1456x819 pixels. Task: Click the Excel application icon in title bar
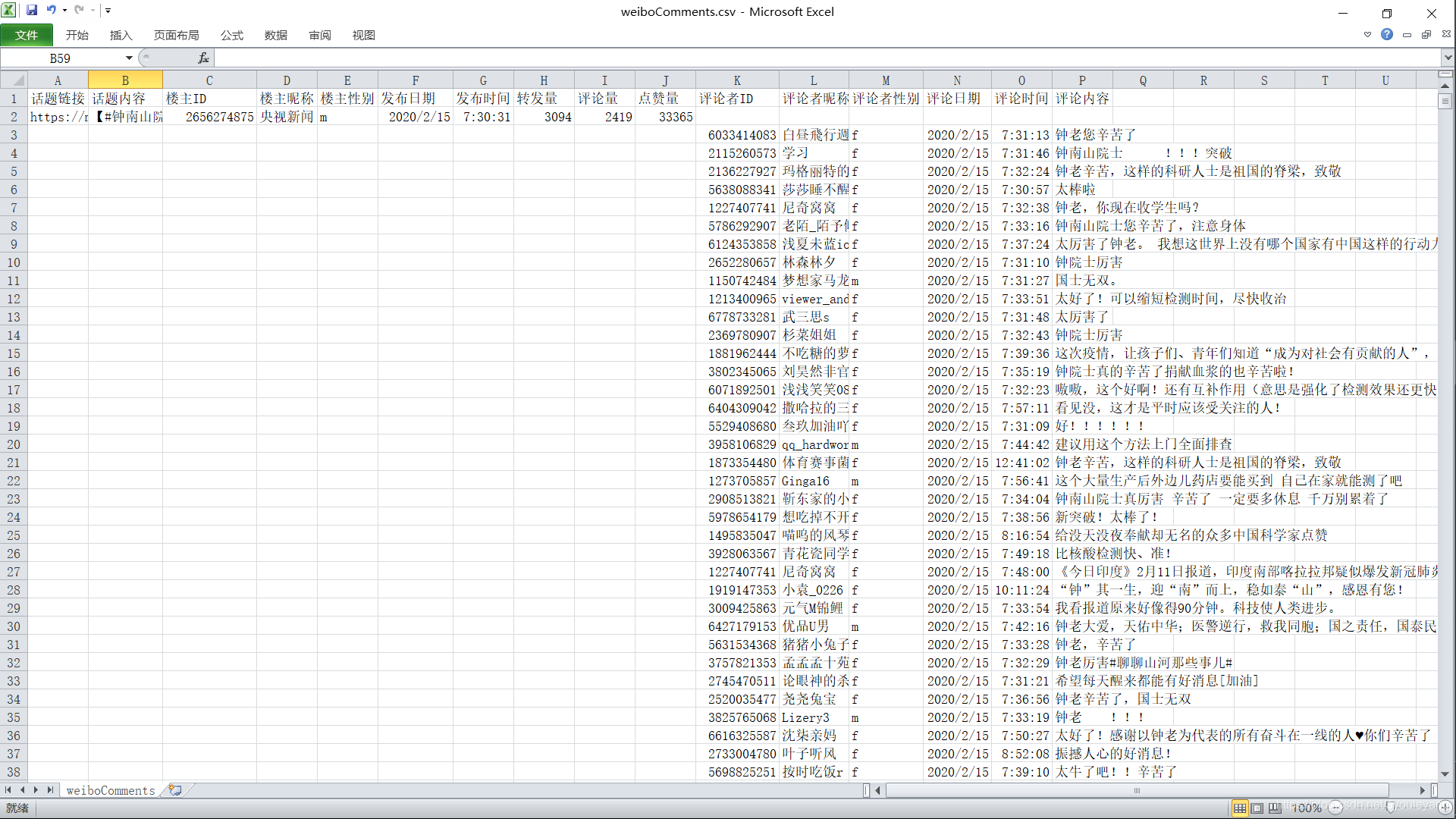point(9,11)
